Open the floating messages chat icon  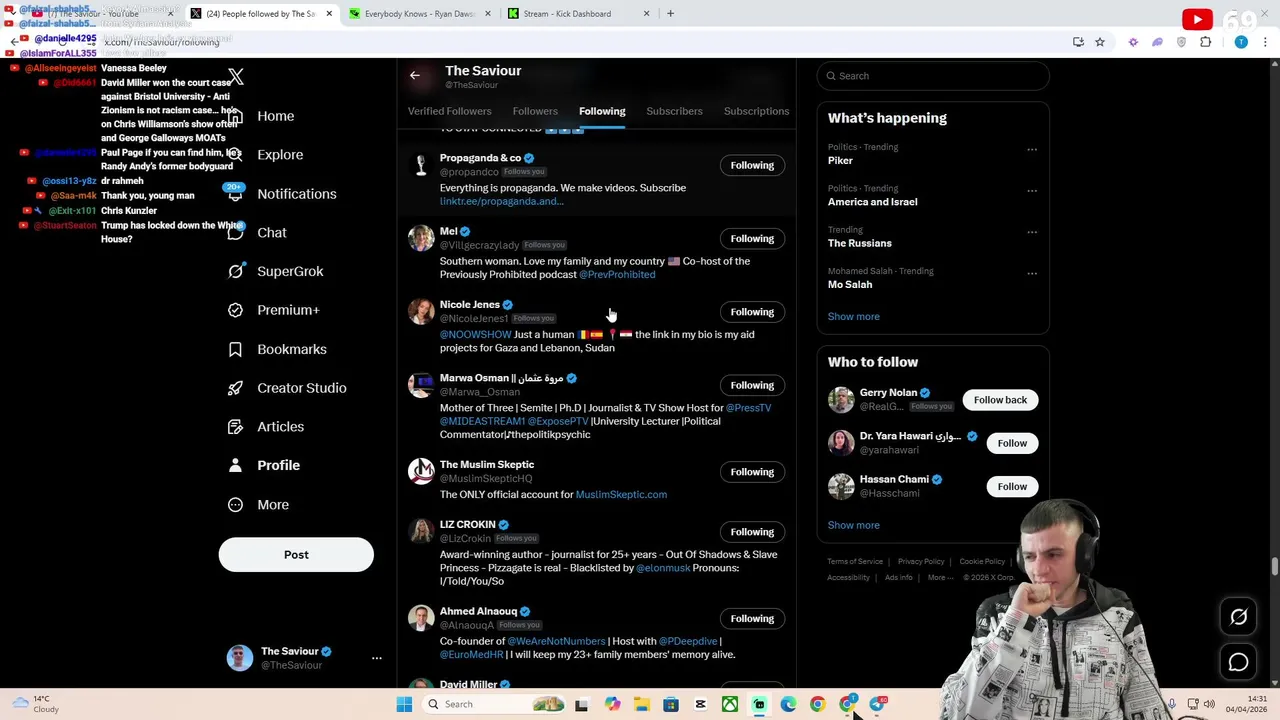tap(1238, 662)
